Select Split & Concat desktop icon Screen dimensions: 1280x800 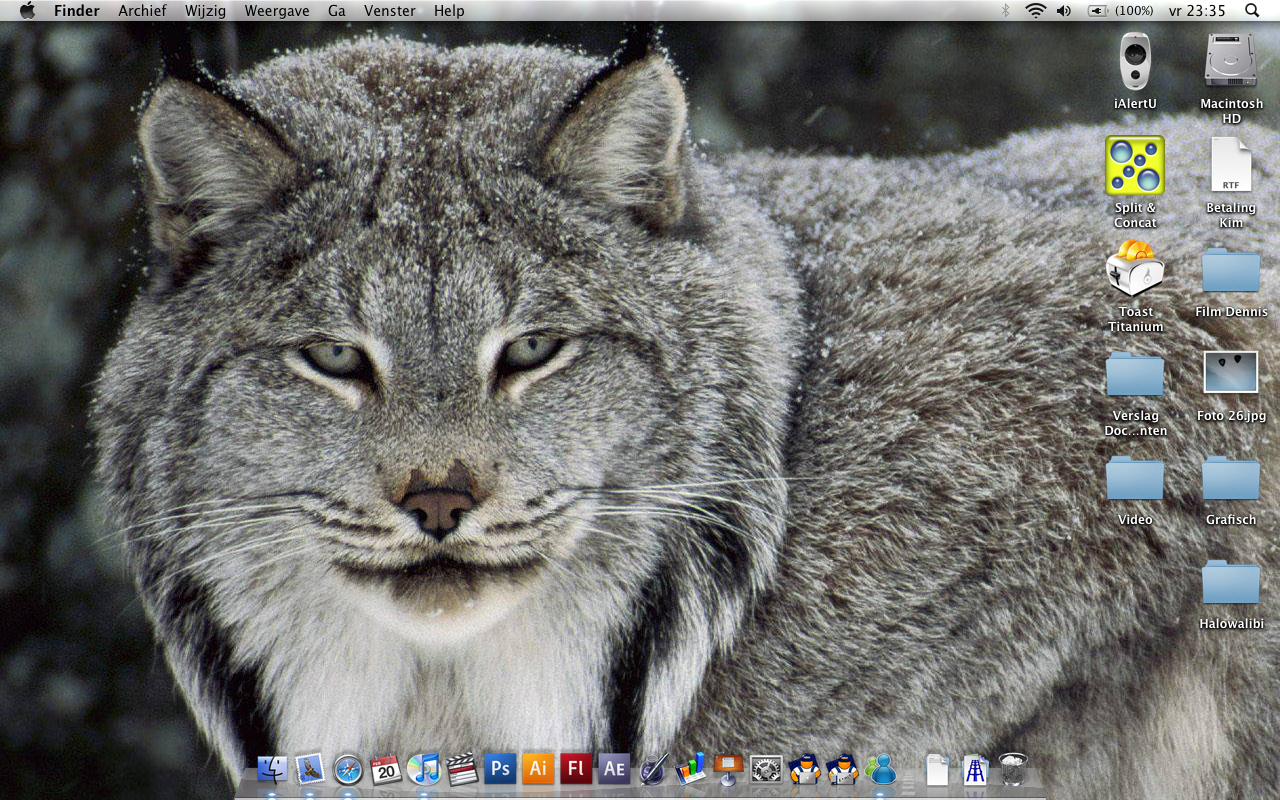(1135, 182)
